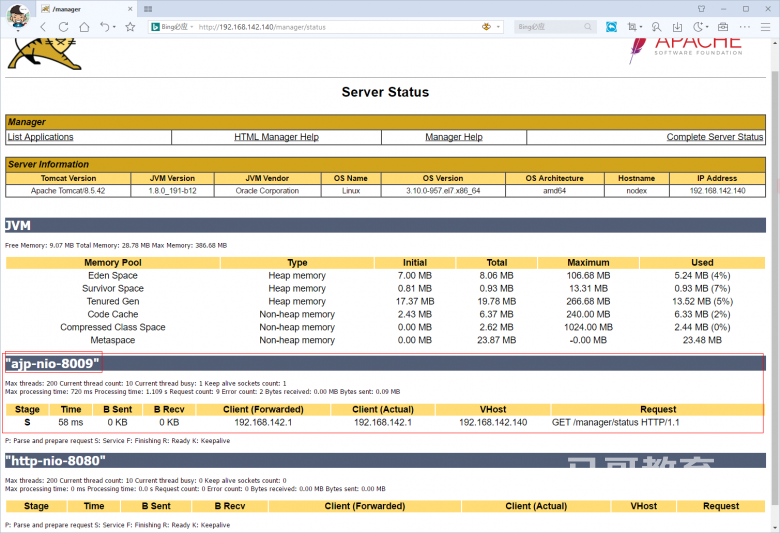Screen dimensions: 780x533
Task: Click the scrollbar down arrow
Action: pos(775,528)
